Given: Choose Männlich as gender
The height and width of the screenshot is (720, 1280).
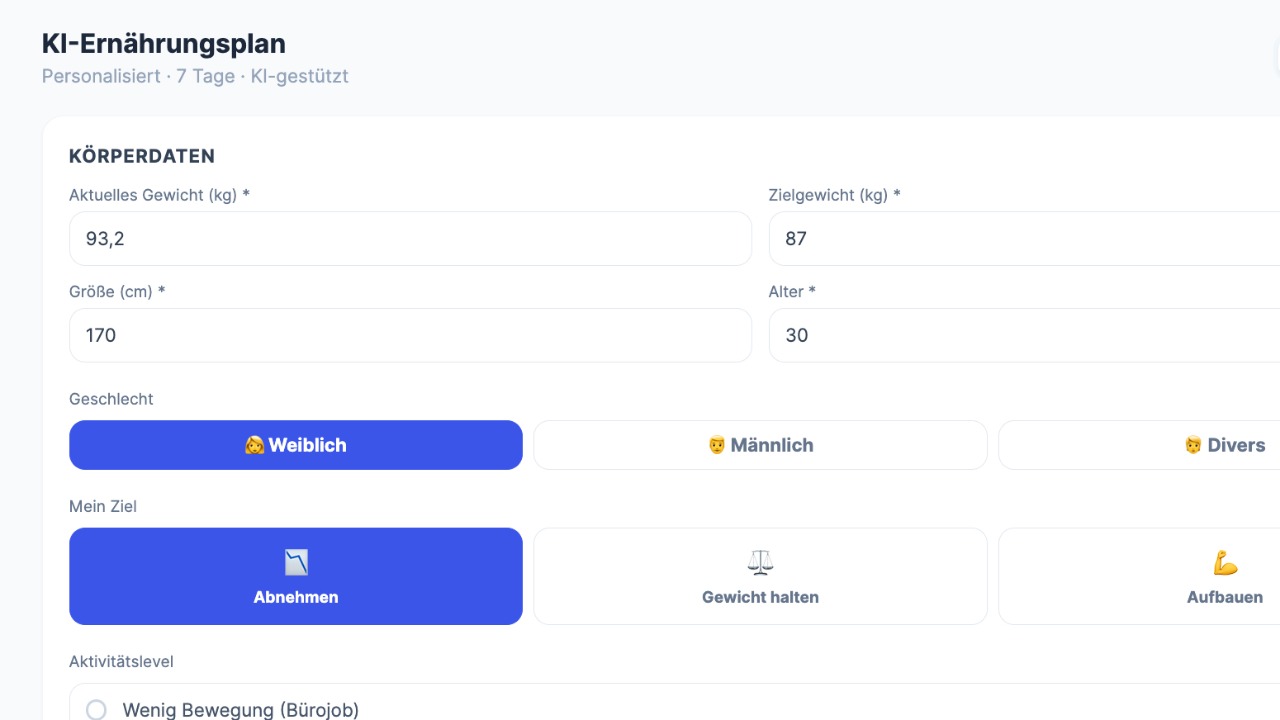Looking at the screenshot, I should [760, 445].
